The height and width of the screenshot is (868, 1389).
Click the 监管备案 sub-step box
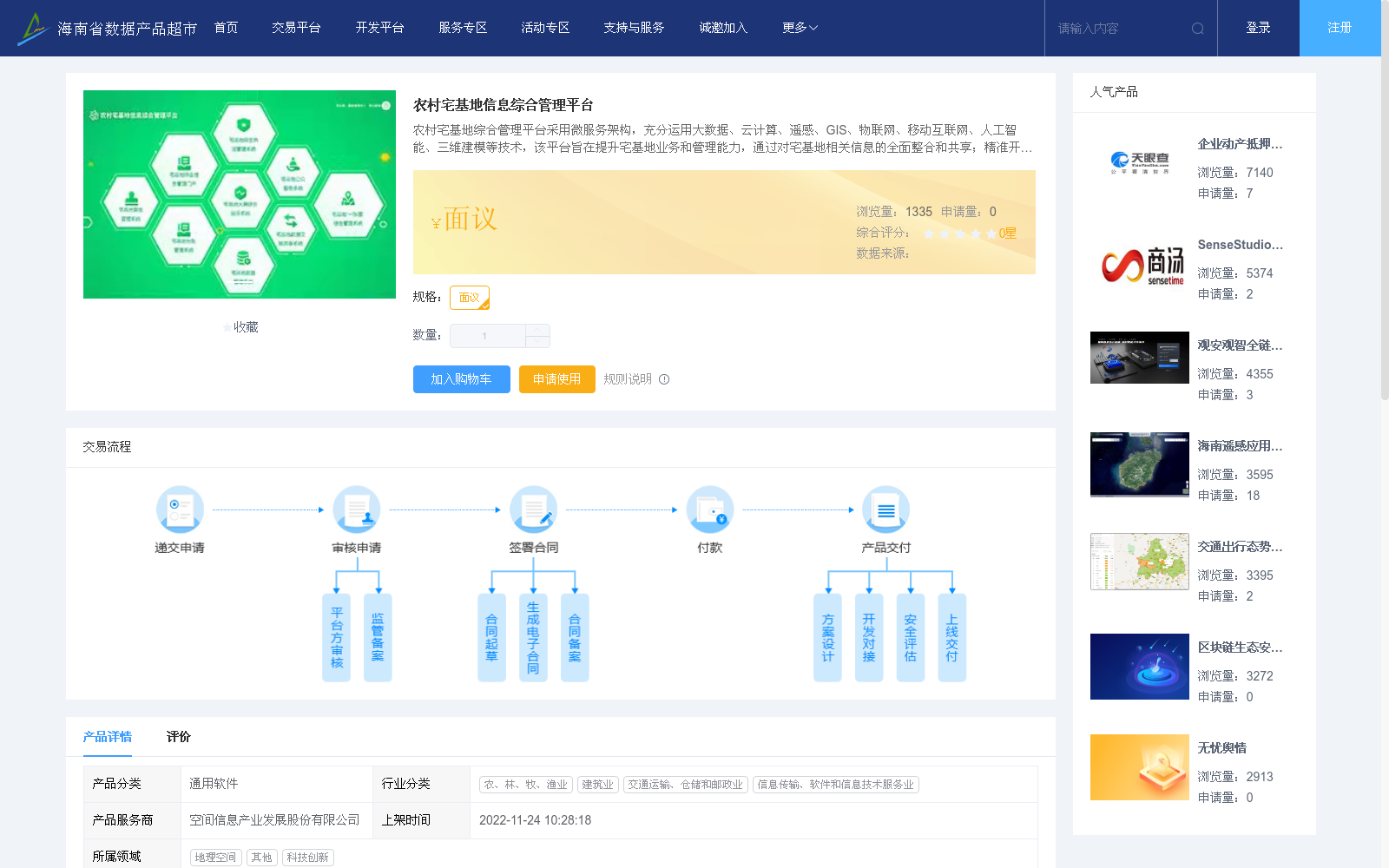(378, 638)
